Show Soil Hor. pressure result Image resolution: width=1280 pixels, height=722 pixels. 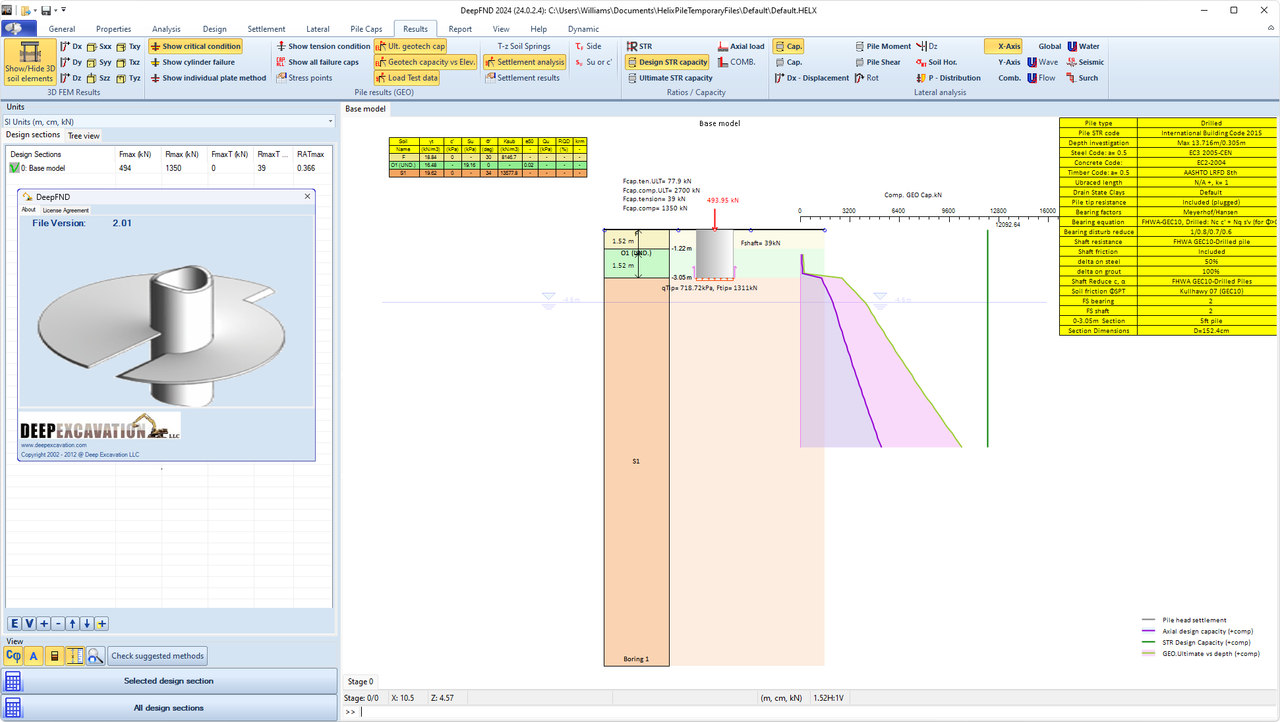936,62
